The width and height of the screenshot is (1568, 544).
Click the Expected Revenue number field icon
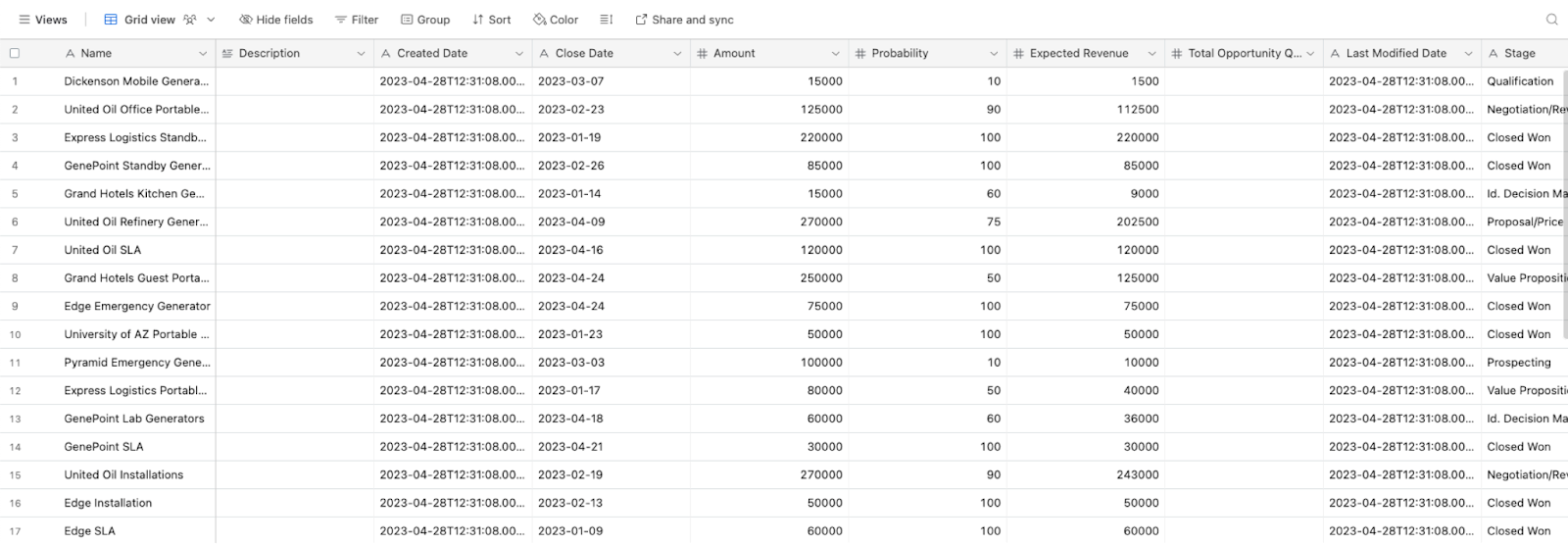[x=1018, y=54]
